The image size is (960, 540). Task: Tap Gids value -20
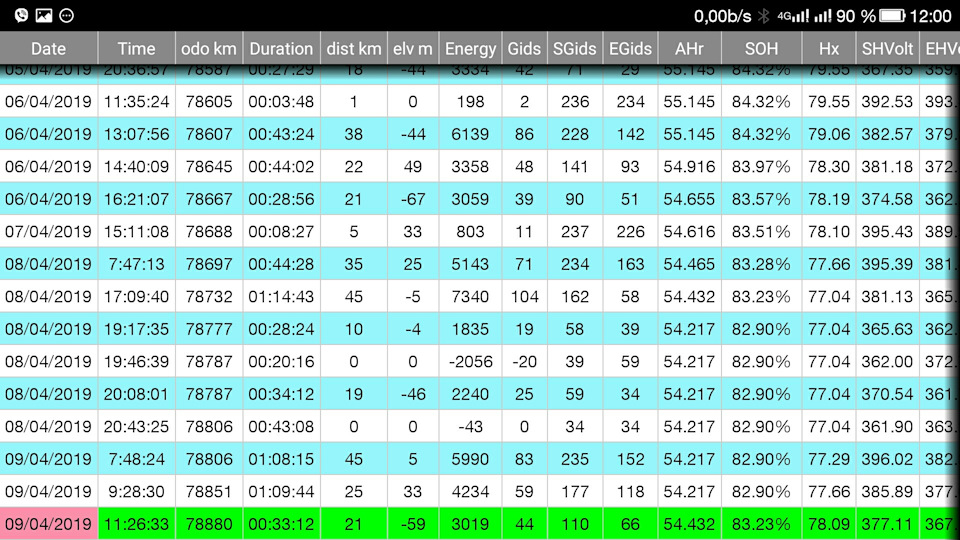[x=524, y=361]
